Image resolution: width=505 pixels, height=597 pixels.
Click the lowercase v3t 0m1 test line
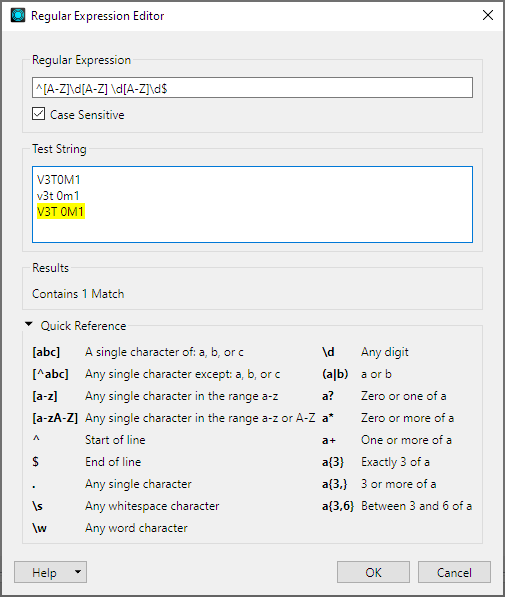[58, 196]
